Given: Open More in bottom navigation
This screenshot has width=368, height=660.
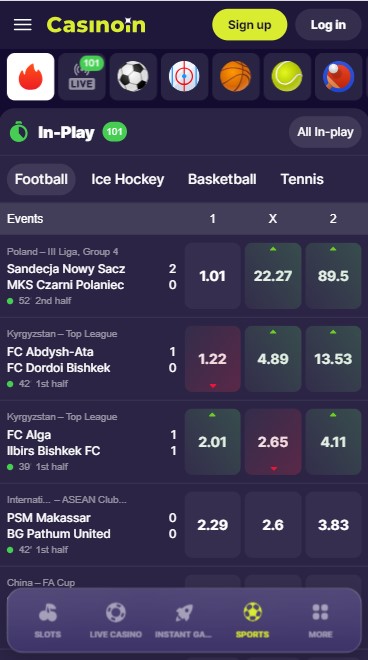Looking at the screenshot, I should (x=320, y=620).
